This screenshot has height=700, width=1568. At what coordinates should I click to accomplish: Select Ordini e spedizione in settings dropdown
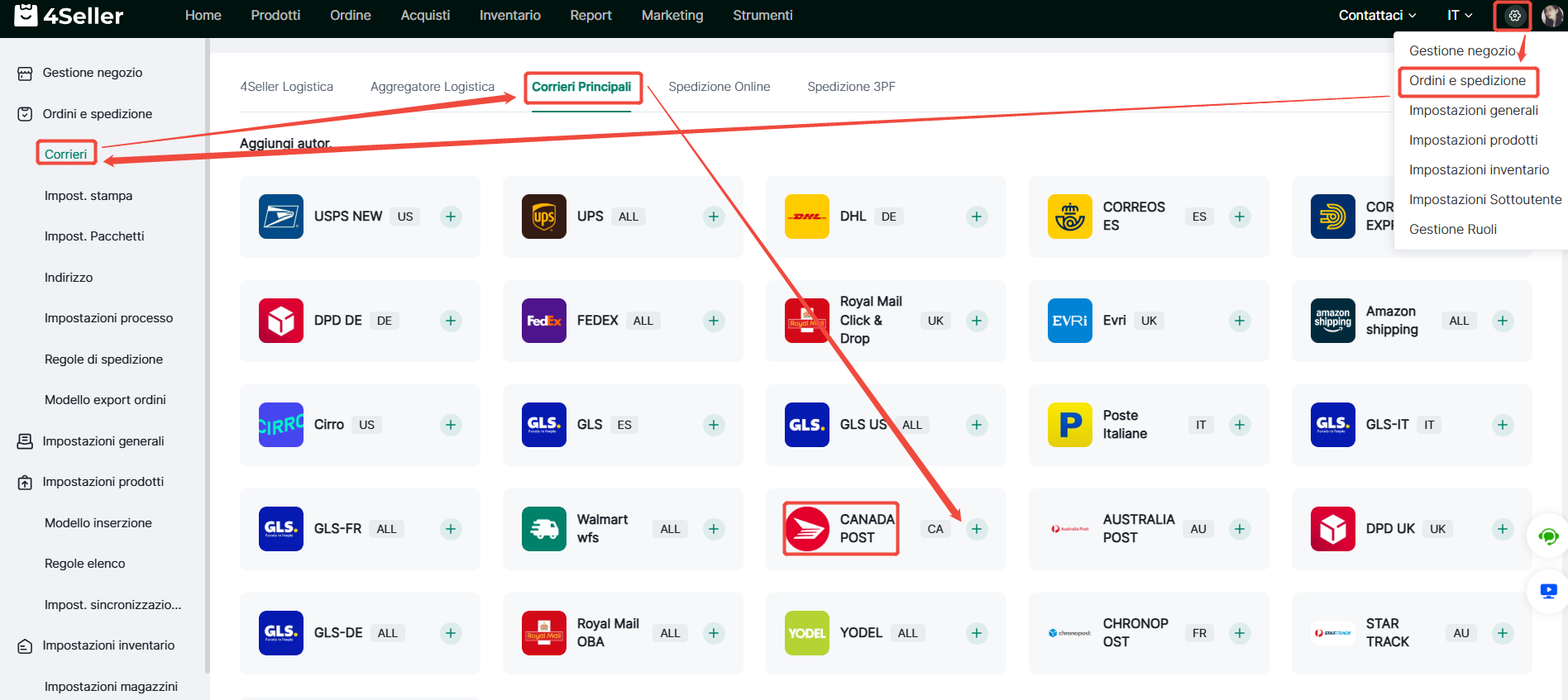pos(1468,81)
